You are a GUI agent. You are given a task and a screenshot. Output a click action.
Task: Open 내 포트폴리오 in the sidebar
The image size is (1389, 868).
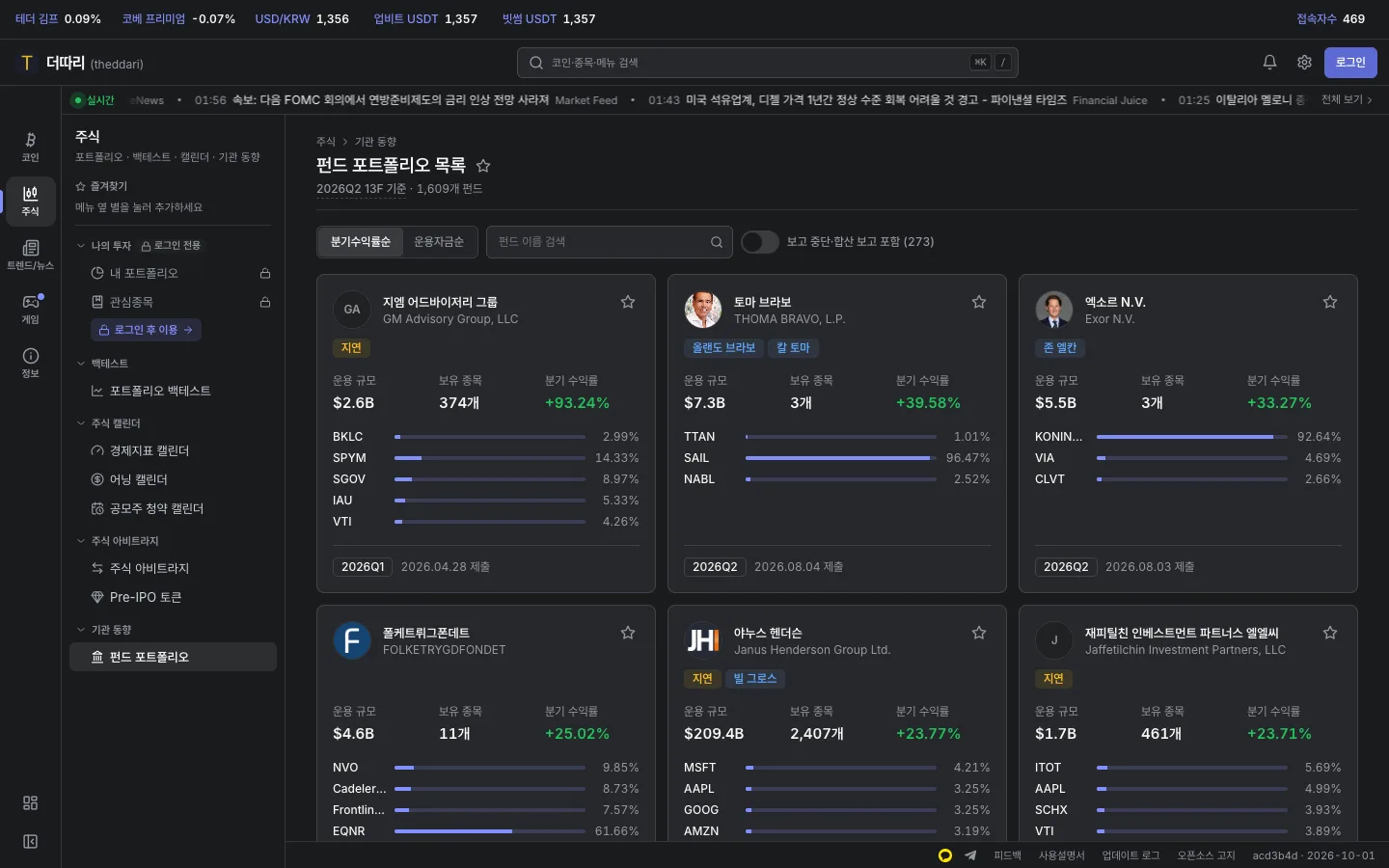pos(174,274)
